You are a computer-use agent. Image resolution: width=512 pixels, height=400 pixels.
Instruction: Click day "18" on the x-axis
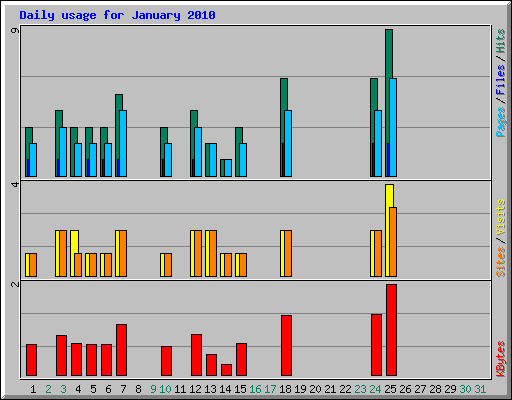coord(285,389)
